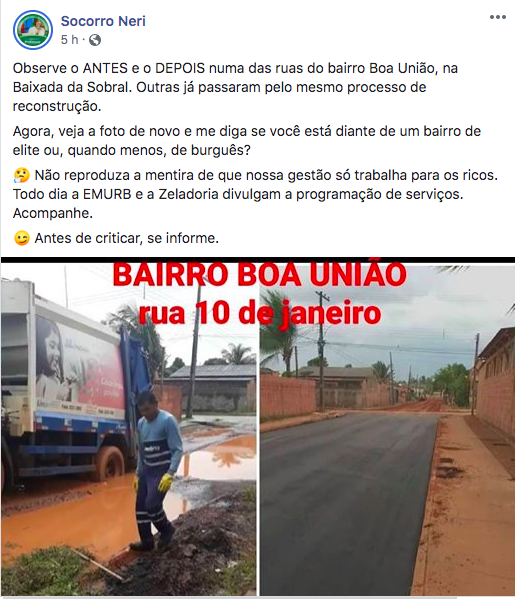Click the word Acompanhe in the post text
515x599 pixels.
(53, 213)
